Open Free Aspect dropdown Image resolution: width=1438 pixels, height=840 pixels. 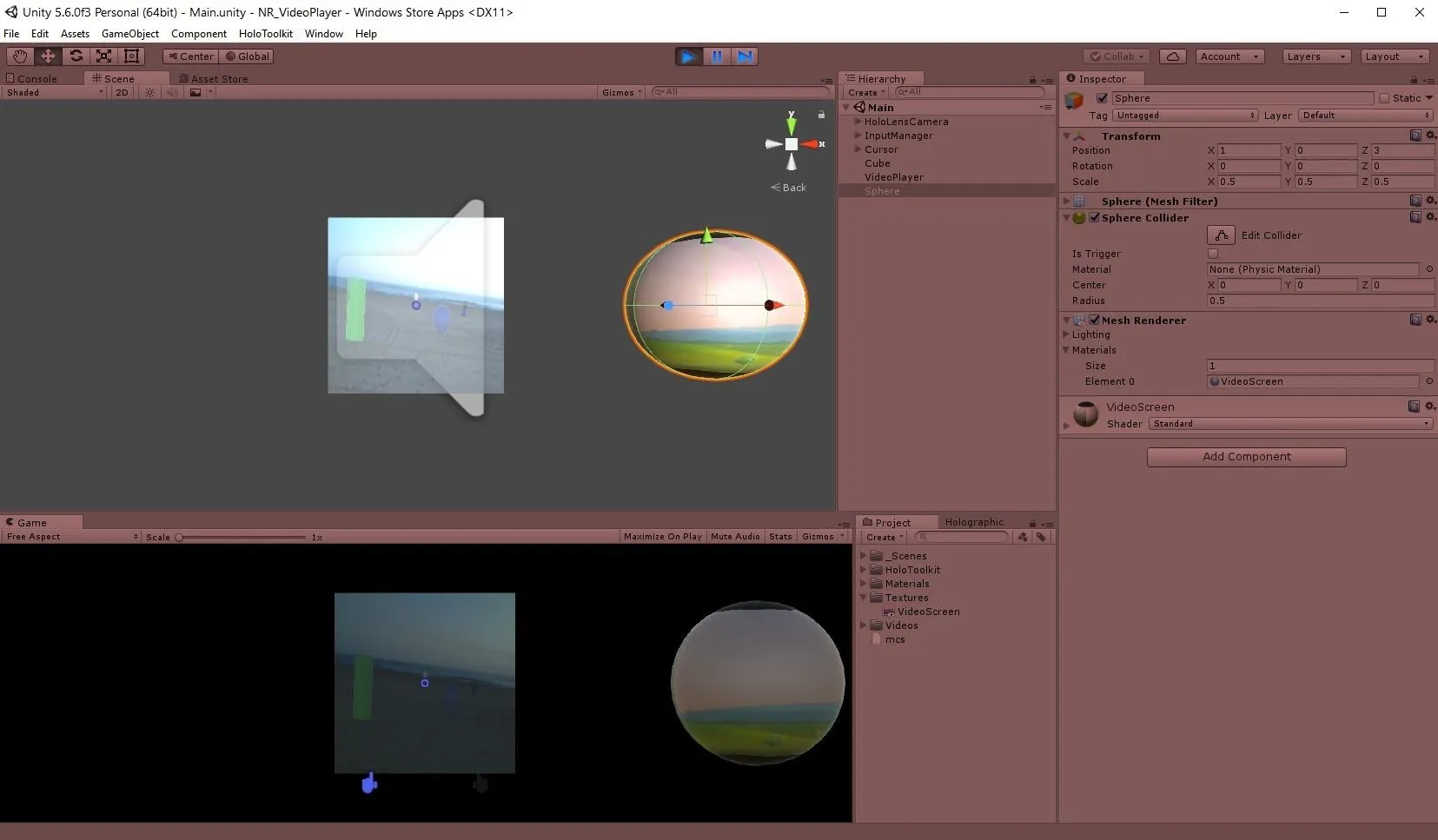coord(71,537)
